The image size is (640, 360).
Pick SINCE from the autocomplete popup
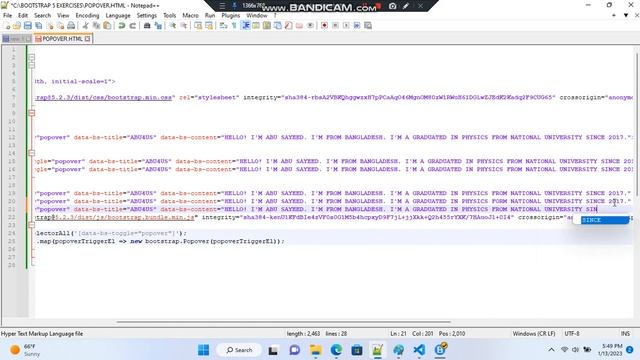[x=605, y=220]
